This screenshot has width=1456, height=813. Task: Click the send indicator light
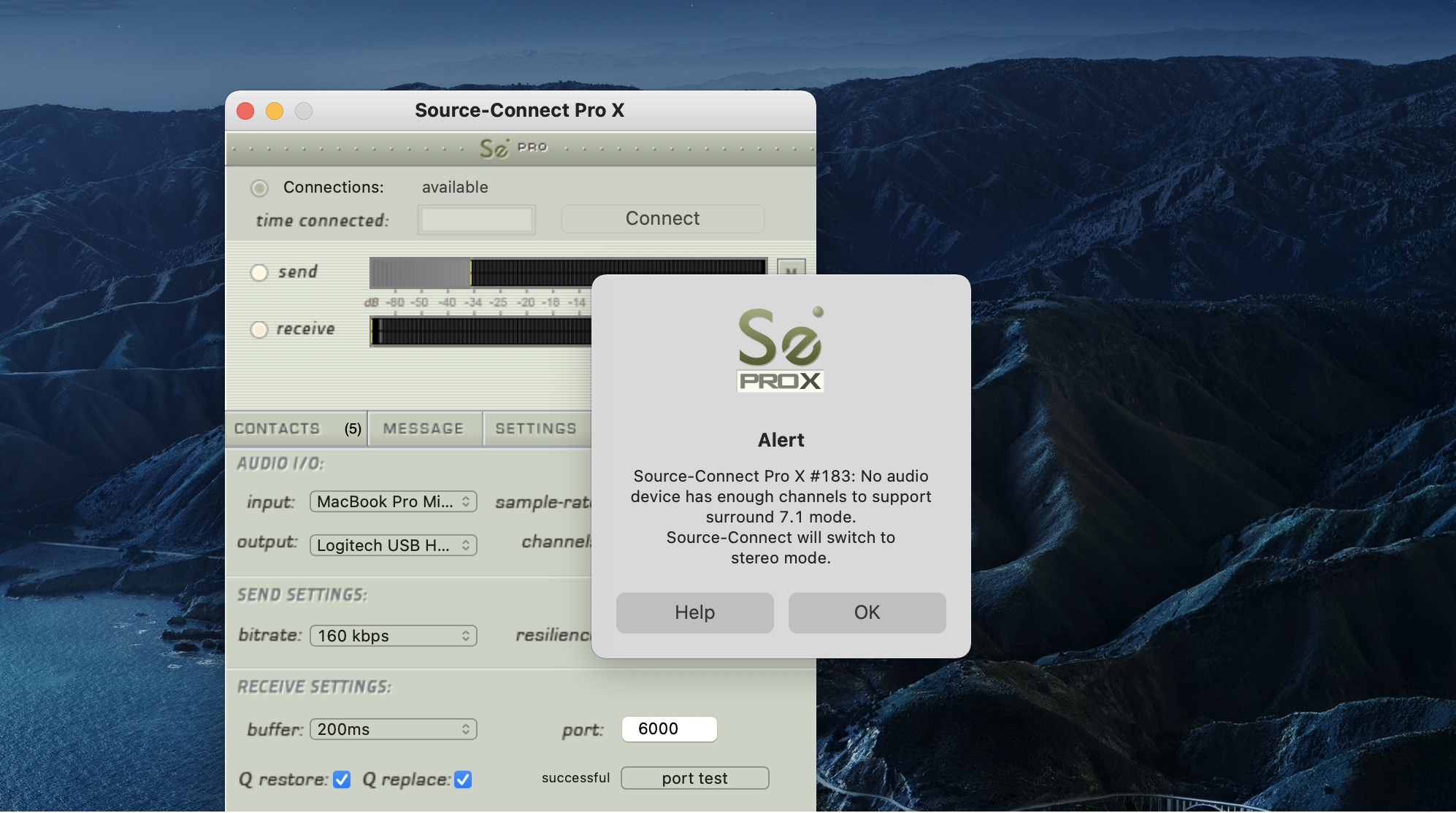click(259, 272)
